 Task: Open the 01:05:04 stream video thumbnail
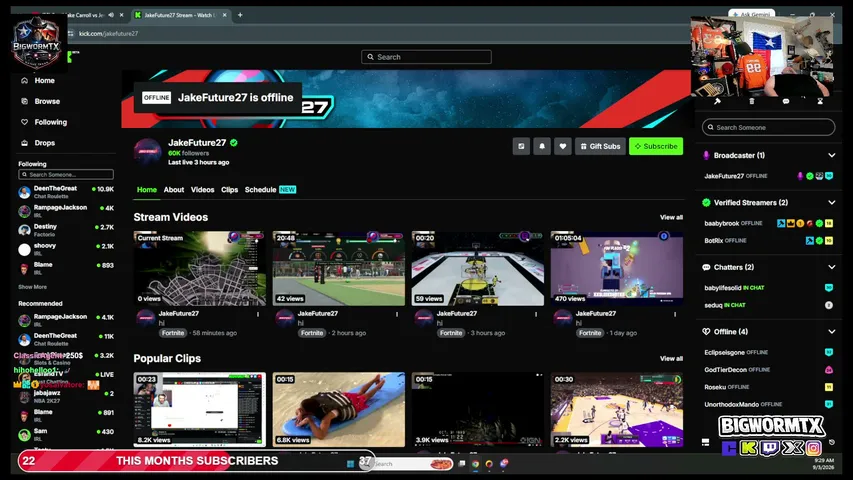click(x=616, y=268)
